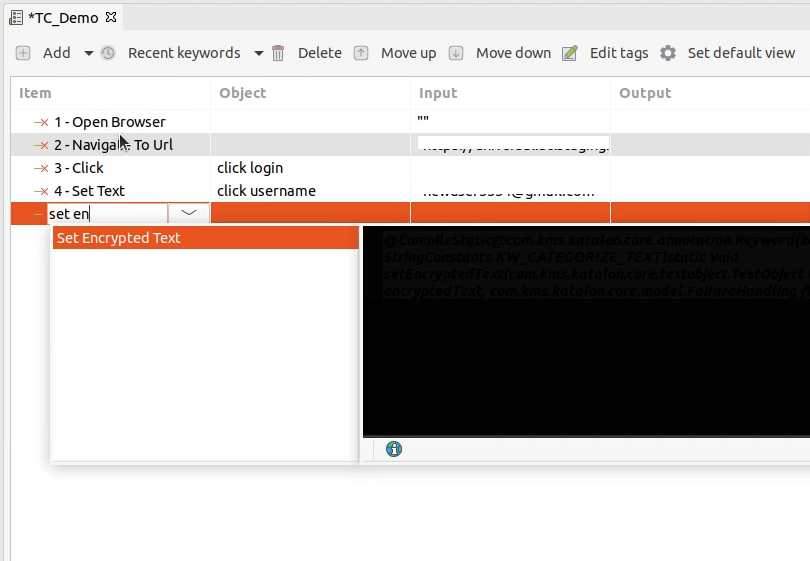Viewport: 810px width, 561px height.
Task: Click the Navigate To Url input cell
Action: [510, 145]
